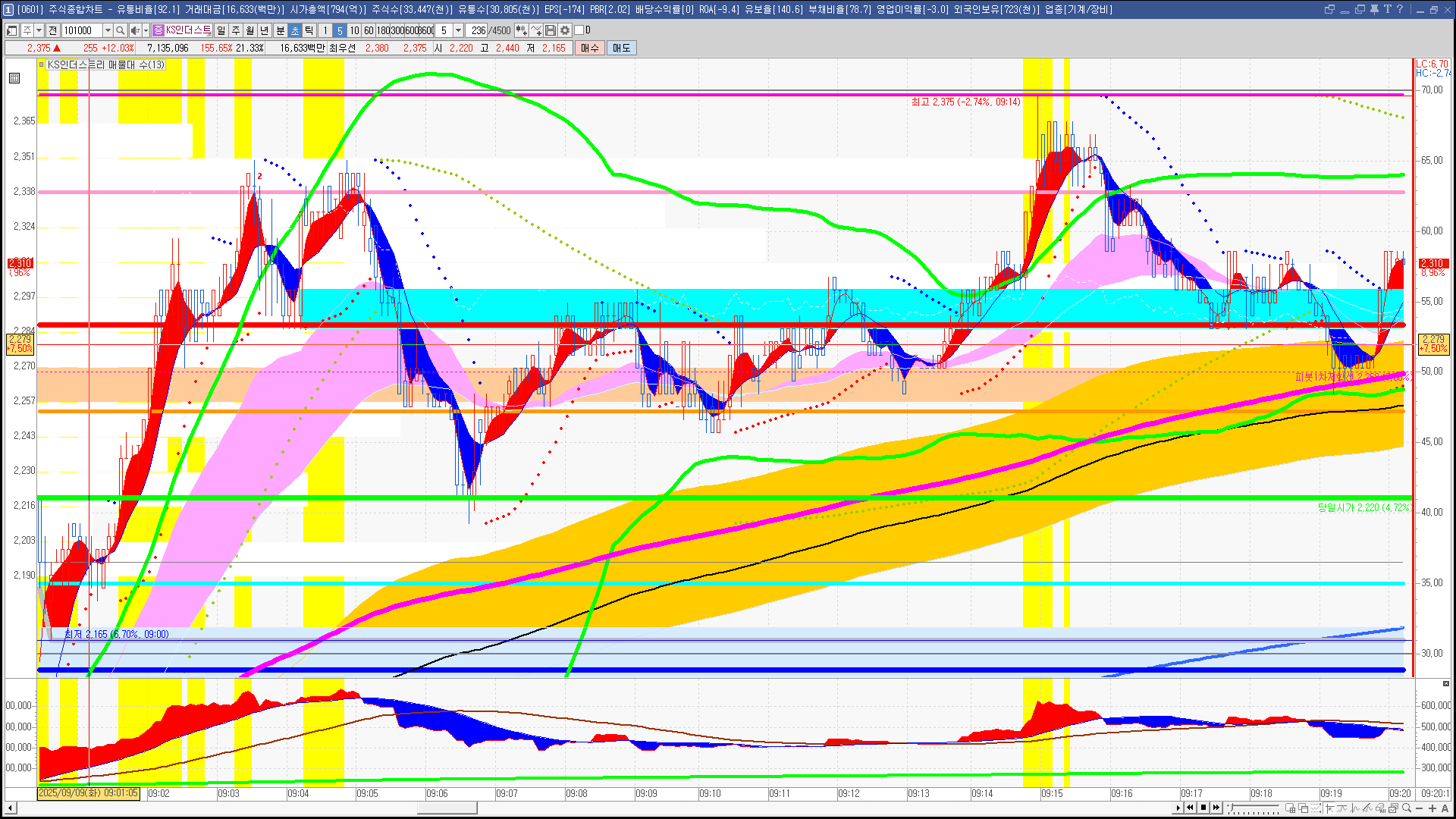
Task: Toggle the D checkbox in toolbar
Action: pyautogui.click(x=579, y=30)
